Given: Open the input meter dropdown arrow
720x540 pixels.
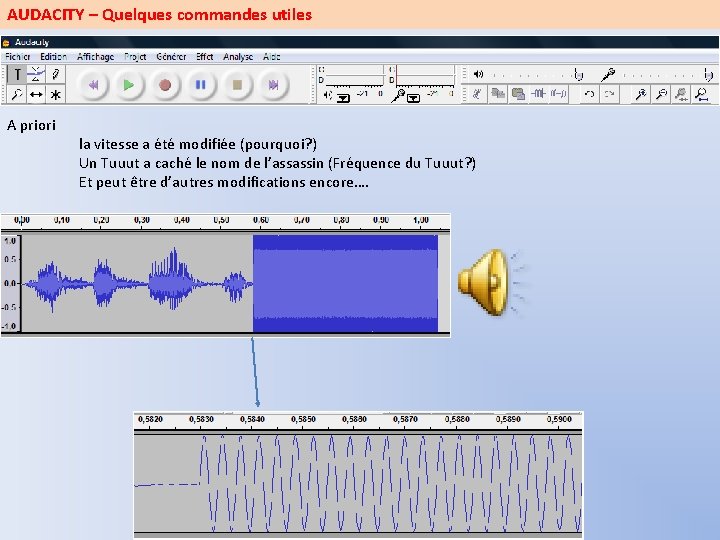Looking at the screenshot, I should point(413,98).
